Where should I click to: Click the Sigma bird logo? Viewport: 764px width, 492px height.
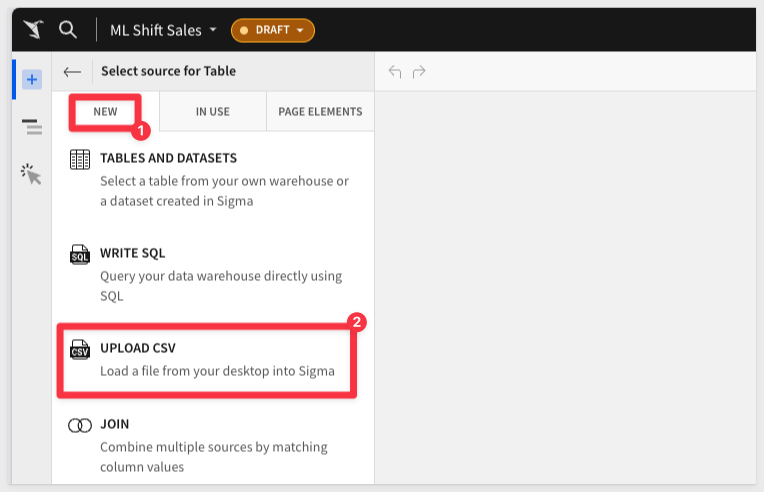point(33,29)
